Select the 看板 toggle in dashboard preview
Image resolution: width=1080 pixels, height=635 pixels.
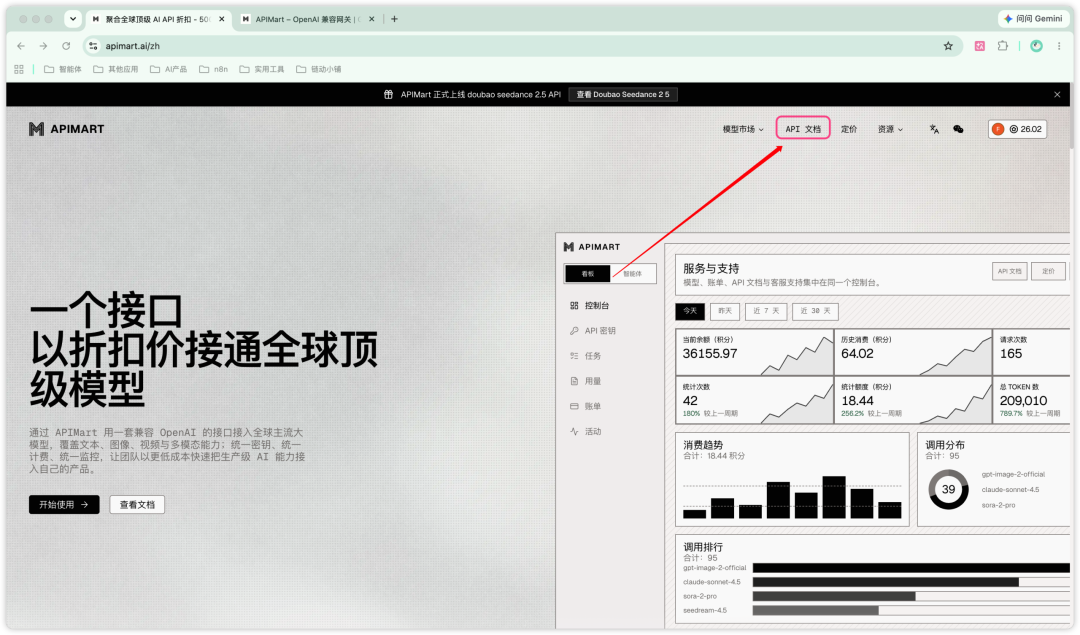[x=588, y=273]
